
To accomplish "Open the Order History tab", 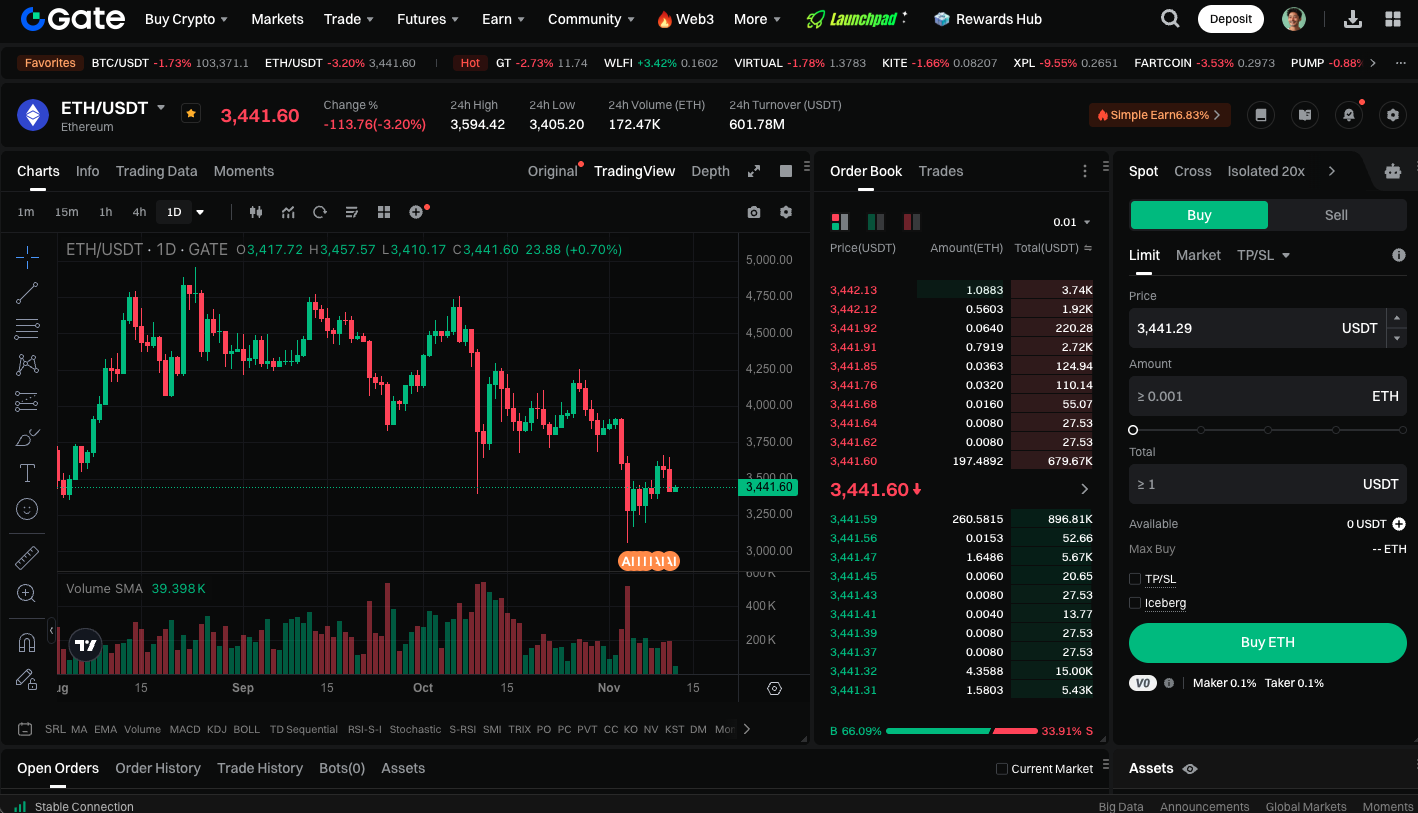I will pyautogui.click(x=158, y=768).
